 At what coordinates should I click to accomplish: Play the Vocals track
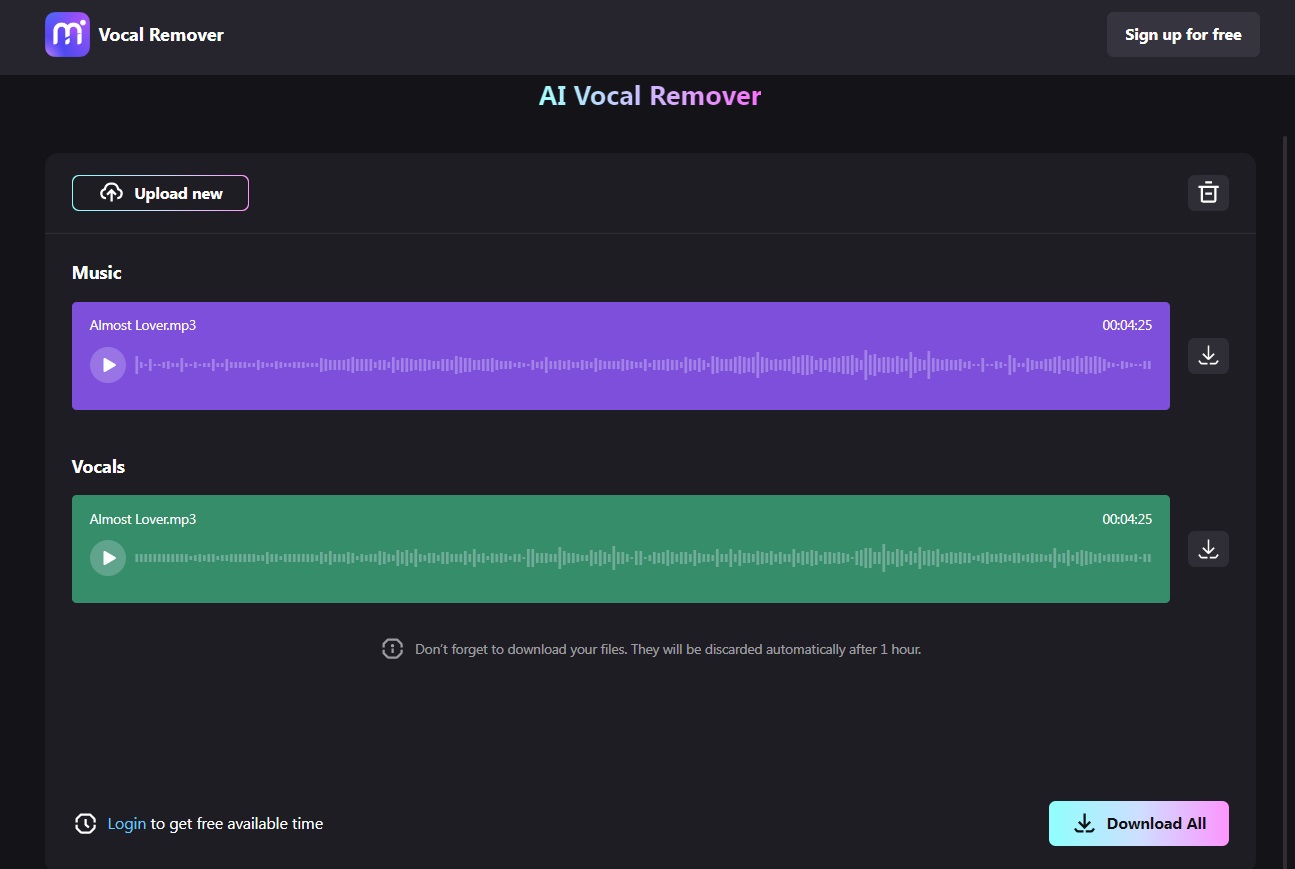(x=108, y=558)
